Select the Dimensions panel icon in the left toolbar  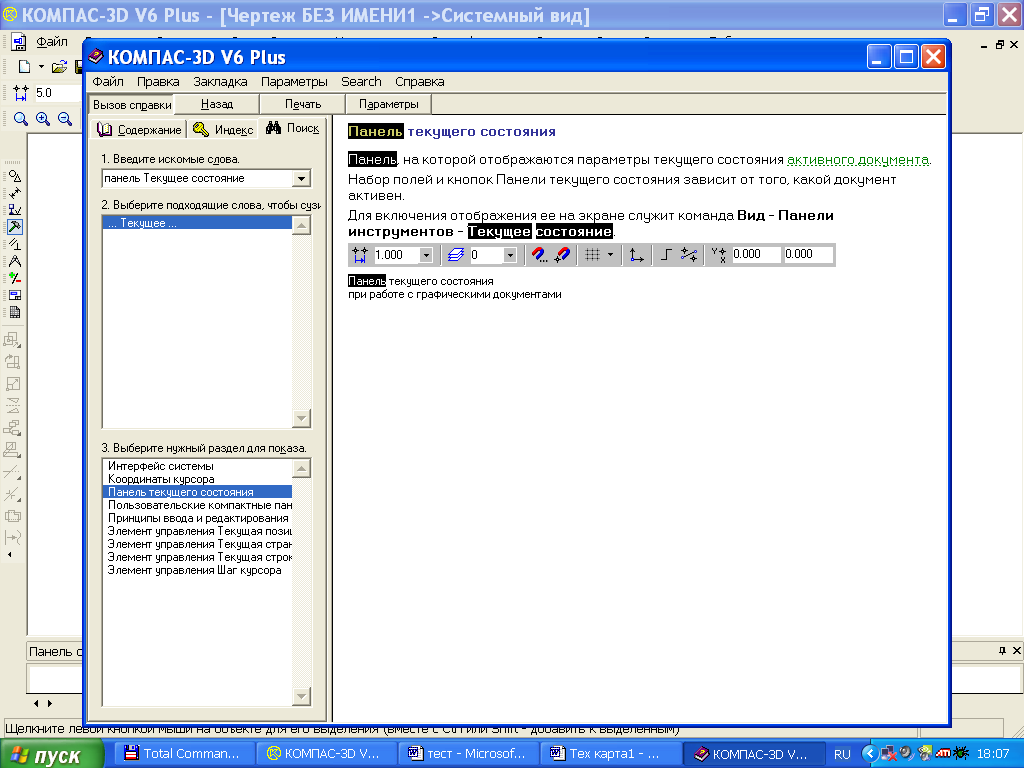[14, 193]
